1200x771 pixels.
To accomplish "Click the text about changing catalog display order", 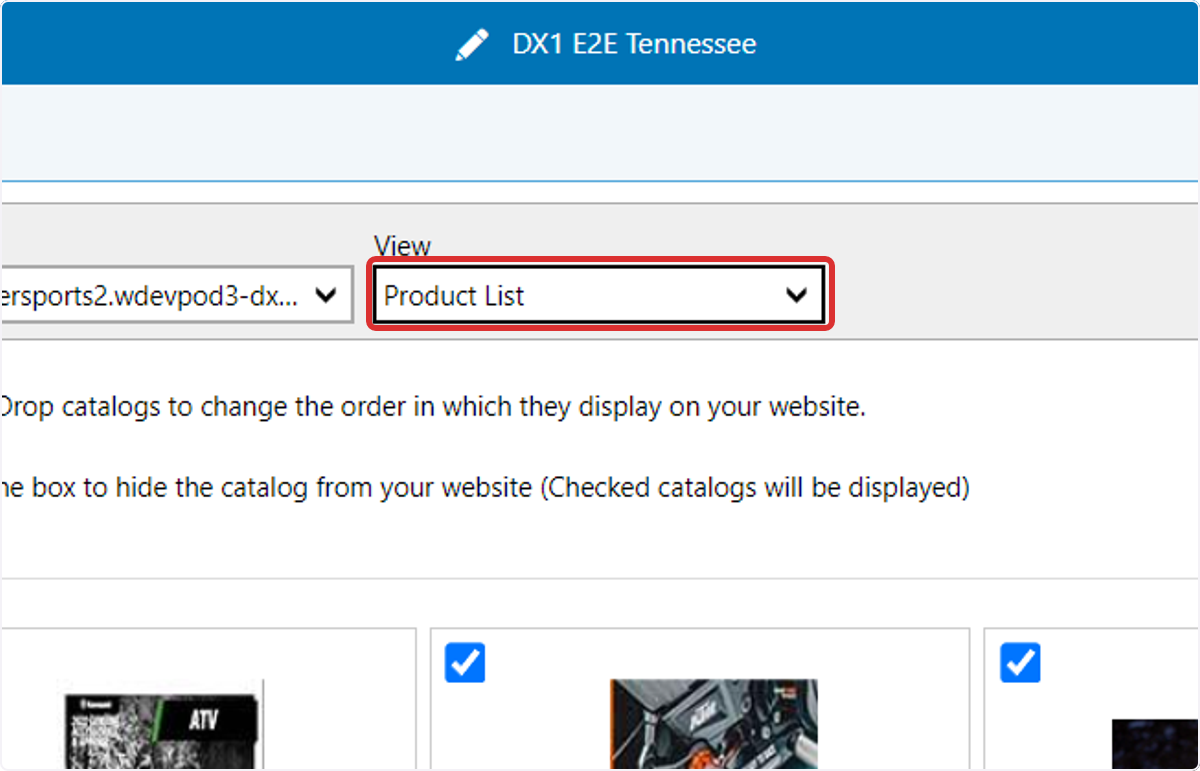I will tap(432, 408).
